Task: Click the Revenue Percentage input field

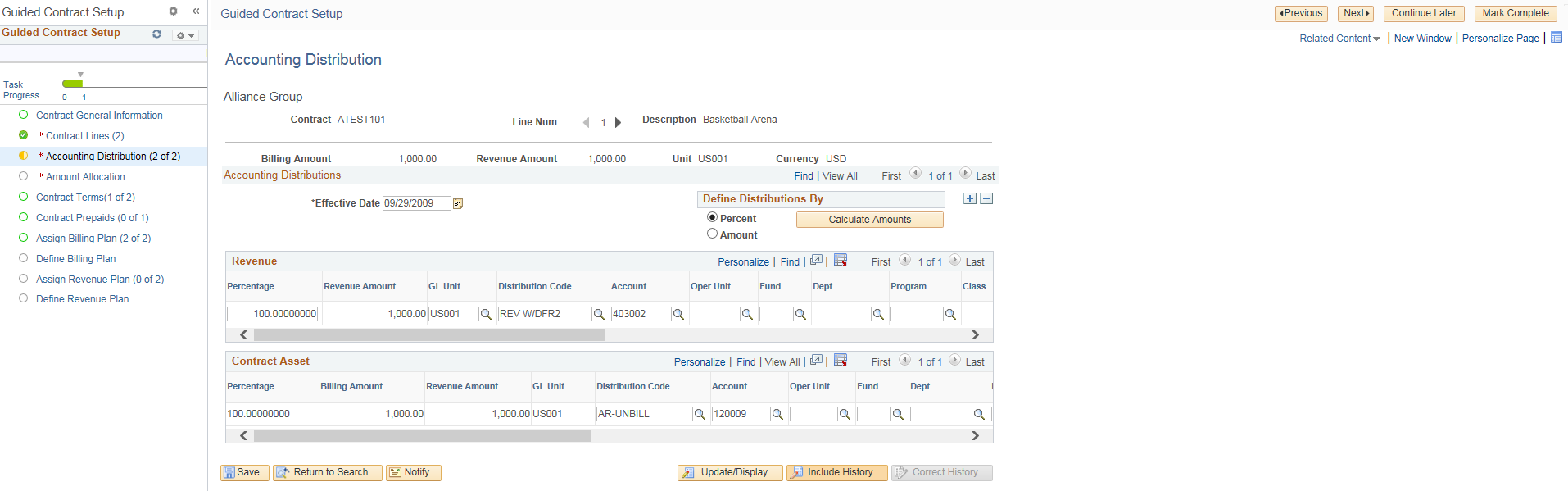Action: (x=272, y=314)
